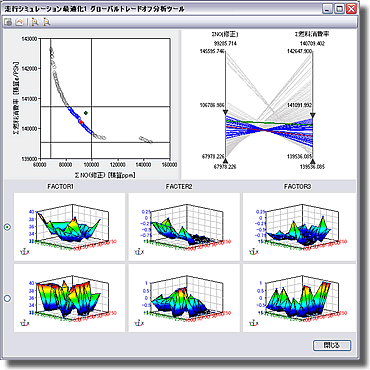Grab the upper limit triangle on the ΣNO axis

coord(226,112)
